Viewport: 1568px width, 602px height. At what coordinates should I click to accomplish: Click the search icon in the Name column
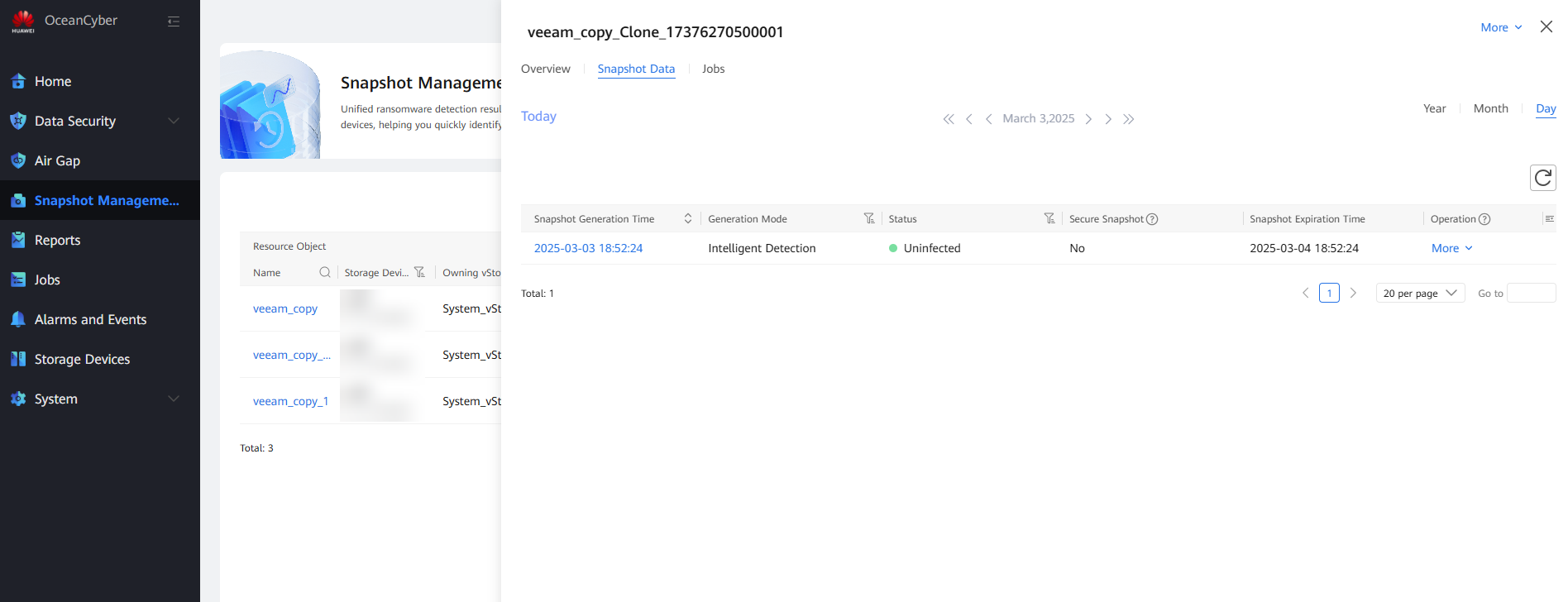(324, 272)
